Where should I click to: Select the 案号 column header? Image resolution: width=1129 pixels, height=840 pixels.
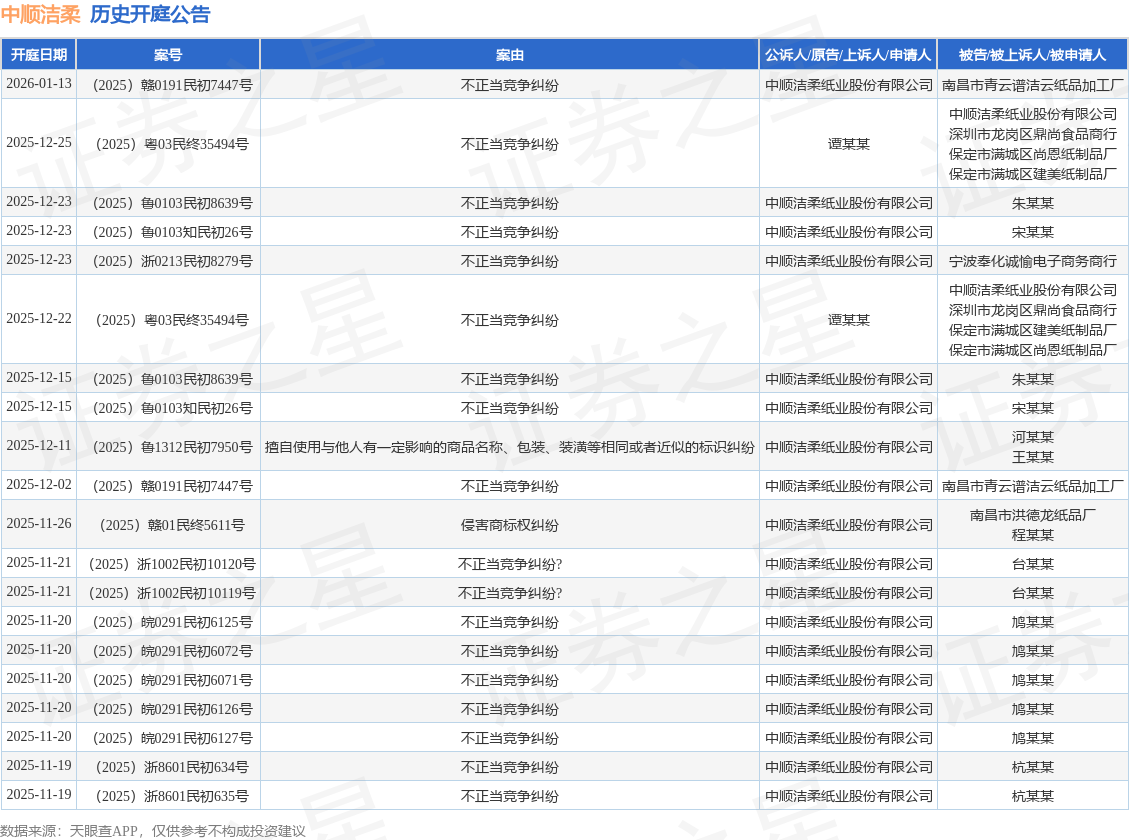tap(168, 55)
